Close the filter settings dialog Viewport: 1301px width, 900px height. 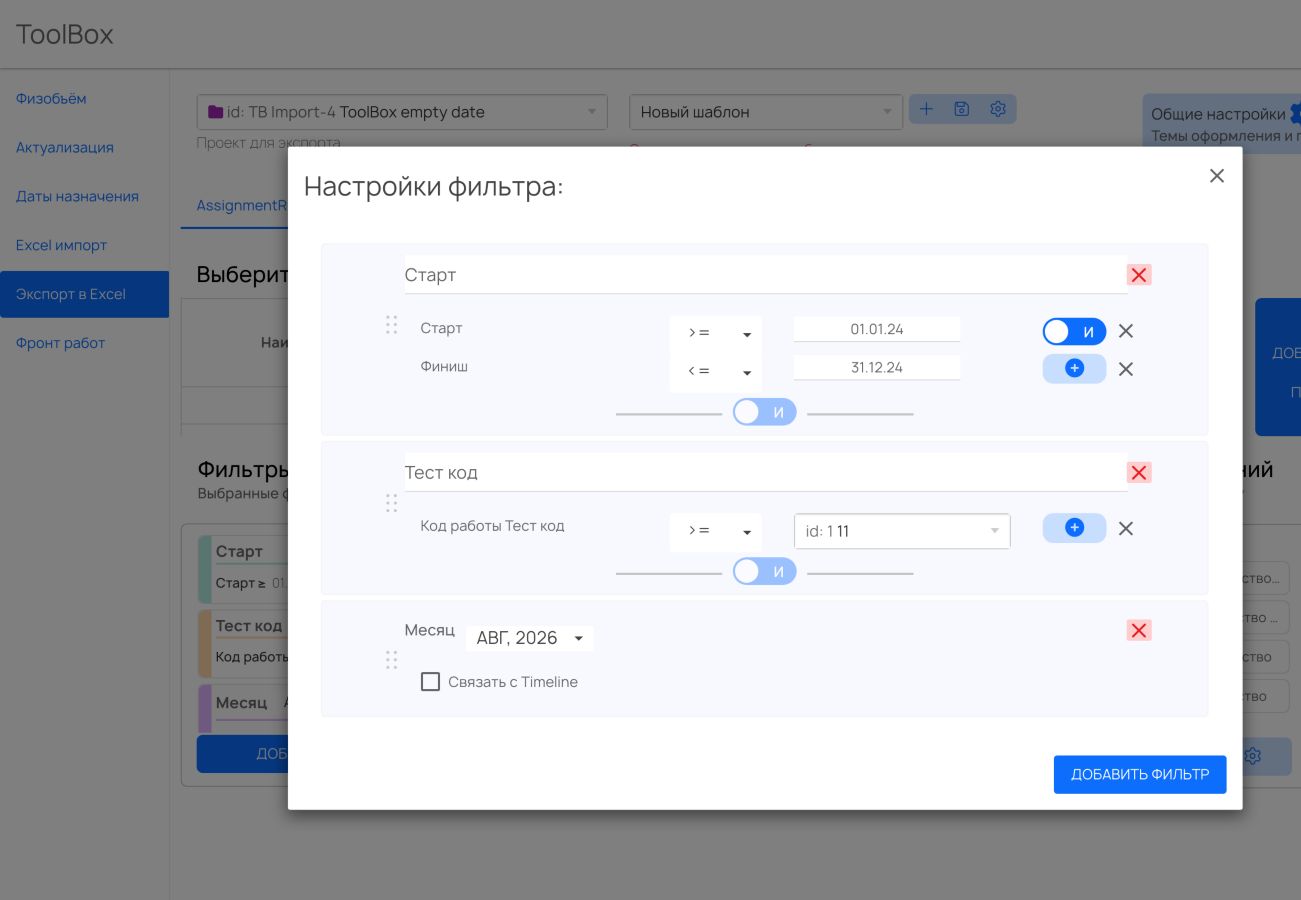point(1216,176)
